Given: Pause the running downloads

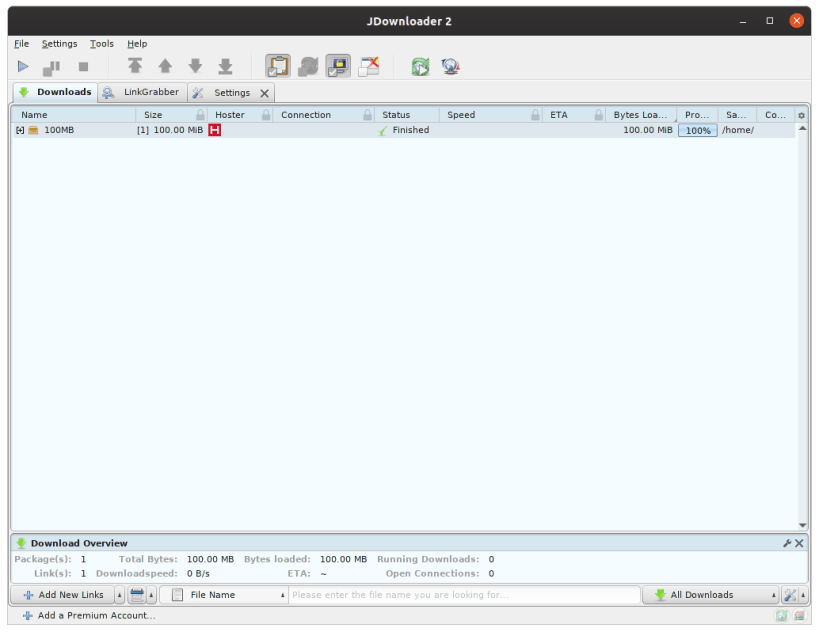Looking at the screenshot, I should click(x=50, y=66).
